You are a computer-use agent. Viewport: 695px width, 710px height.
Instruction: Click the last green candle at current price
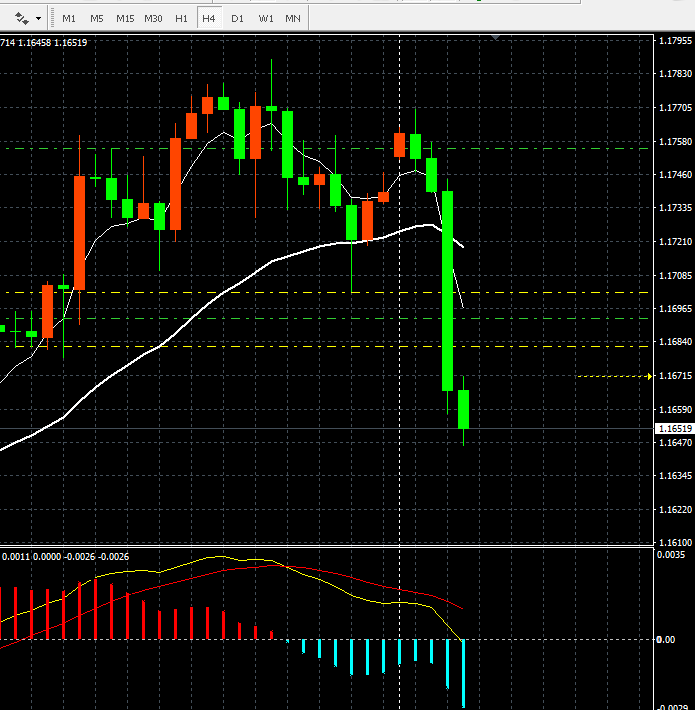click(463, 409)
